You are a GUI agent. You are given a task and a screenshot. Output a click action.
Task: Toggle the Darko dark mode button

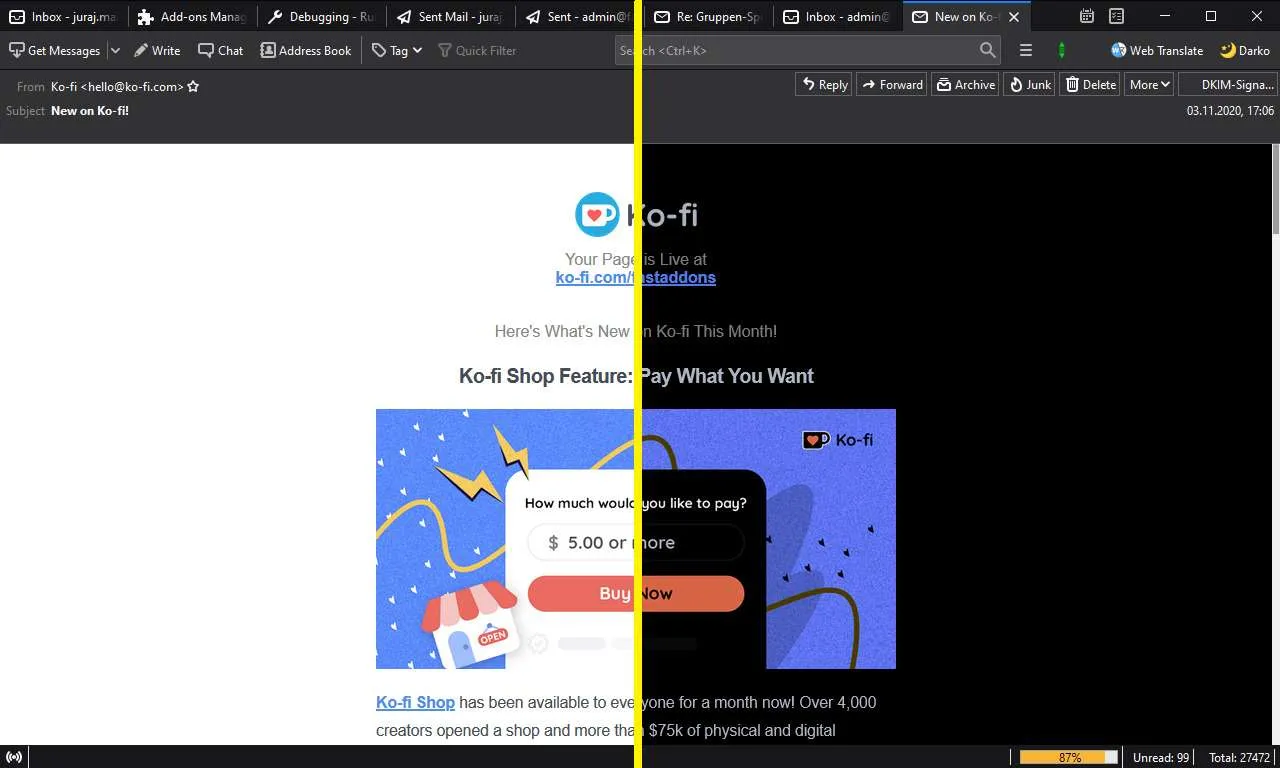[x=1245, y=50]
